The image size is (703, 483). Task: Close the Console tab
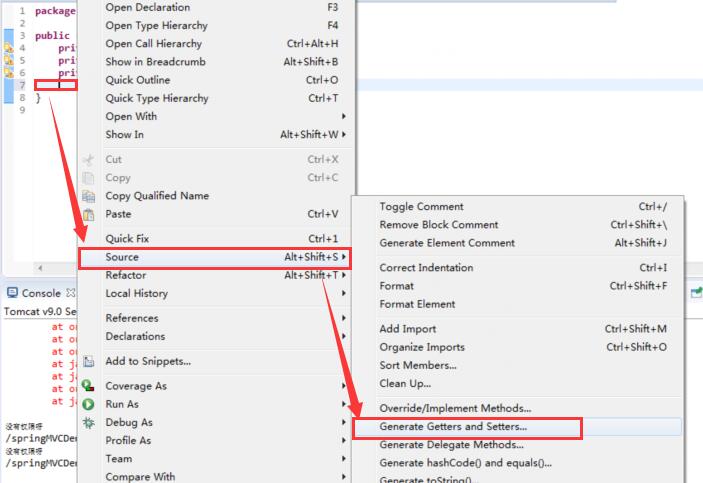(70, 293)
